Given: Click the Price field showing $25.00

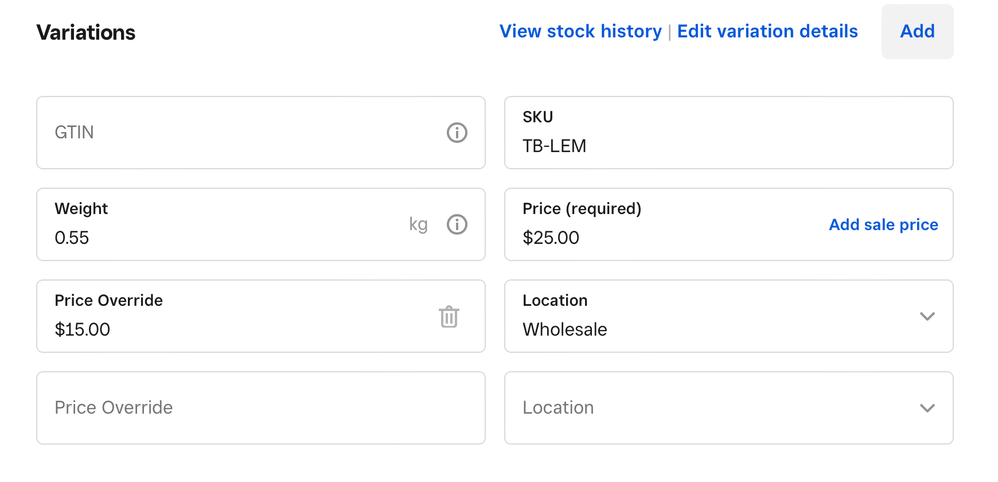Looking at the screenshot, I should [551, 238].
